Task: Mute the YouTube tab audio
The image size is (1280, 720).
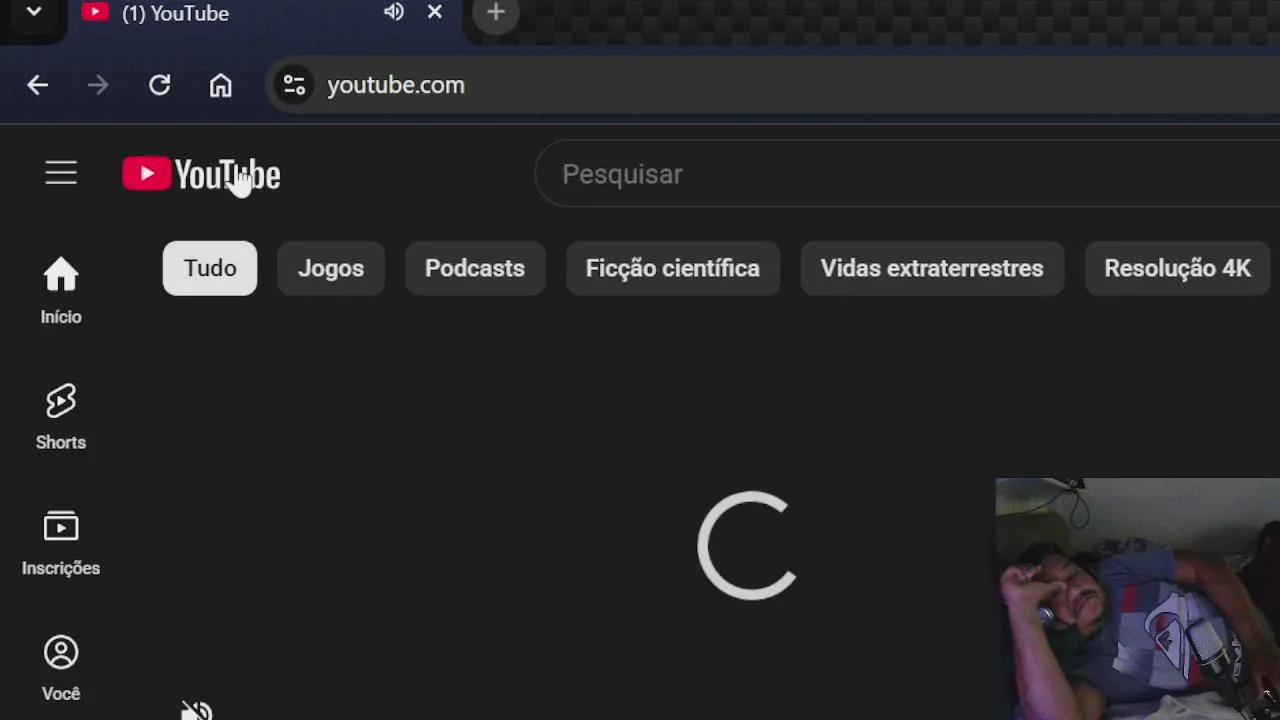Action: (394, 12)
